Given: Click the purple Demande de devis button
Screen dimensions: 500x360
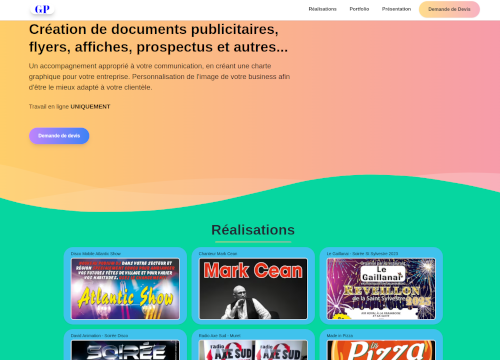Looking at the screenshot, I should pyautogui.click(x=59, y=136).
